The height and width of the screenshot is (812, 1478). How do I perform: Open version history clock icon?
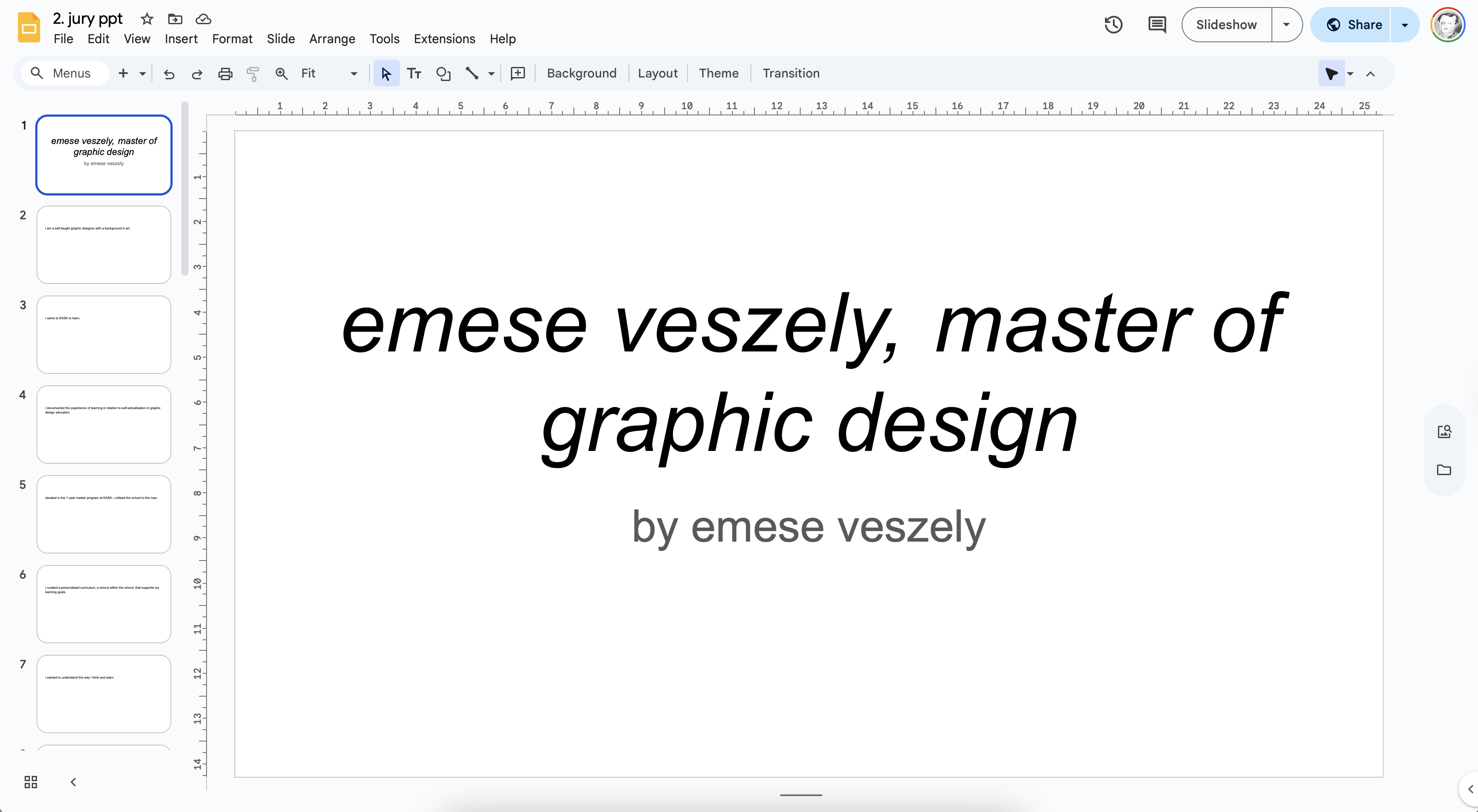(x=1113, y=25)
